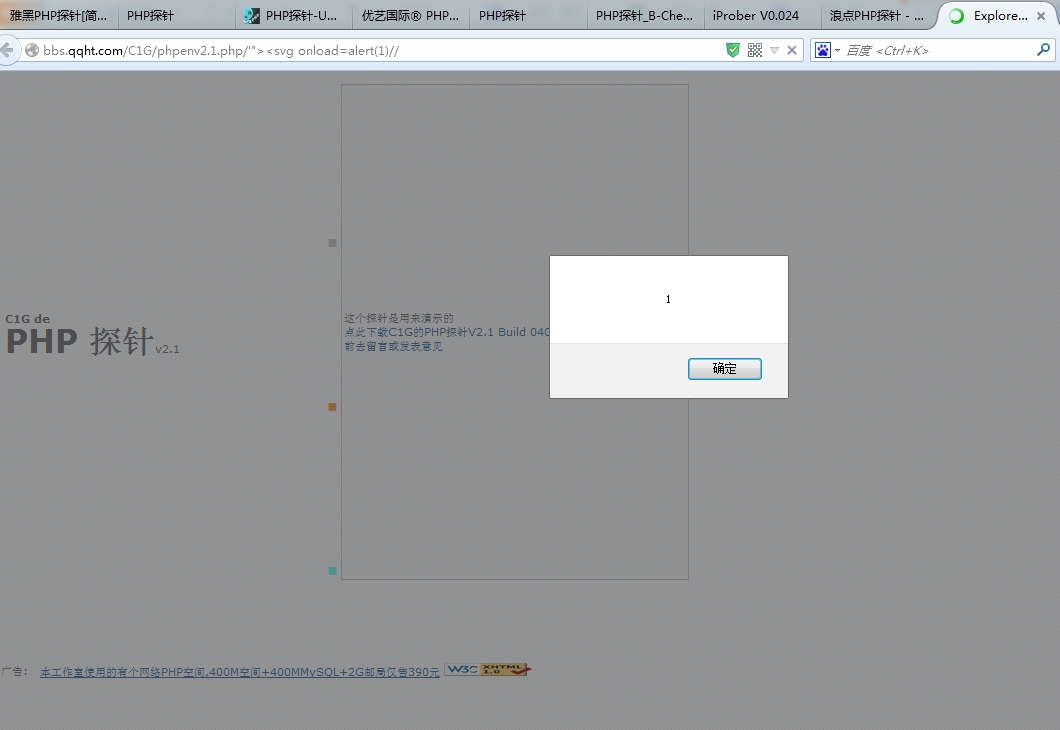The width and height of the screenshot is (1060, 730).
Task: Switch to the 雅黑PHP探针 tab
Action: coord(59,16)
